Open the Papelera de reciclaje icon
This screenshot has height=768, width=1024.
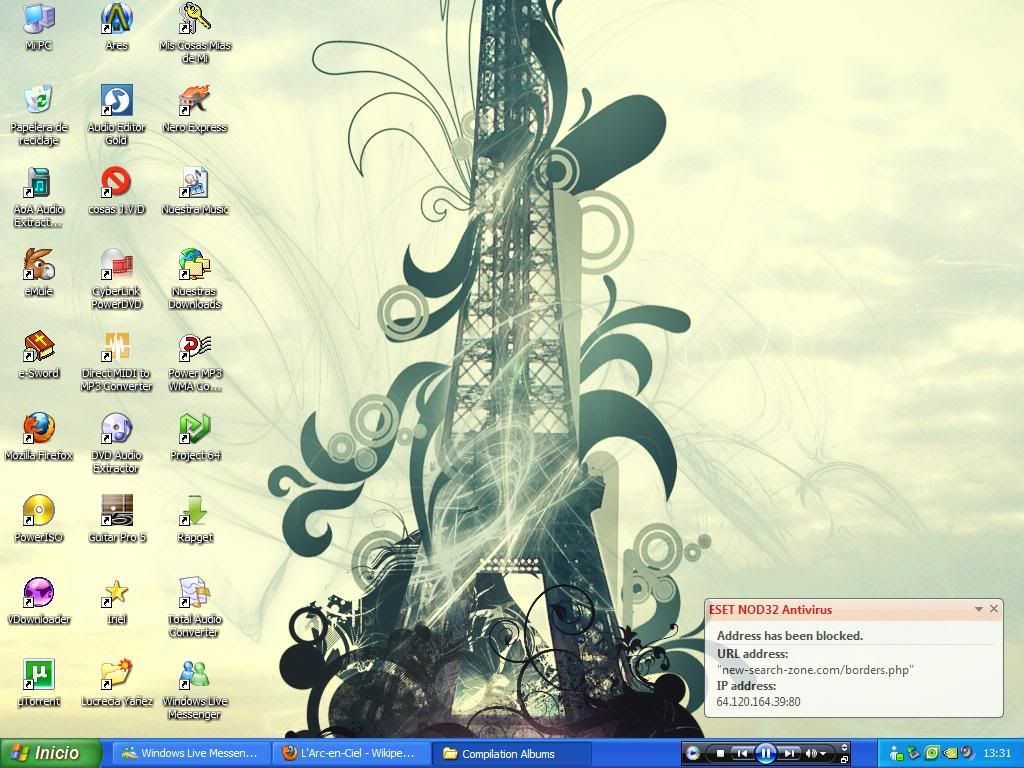(39, 102)
